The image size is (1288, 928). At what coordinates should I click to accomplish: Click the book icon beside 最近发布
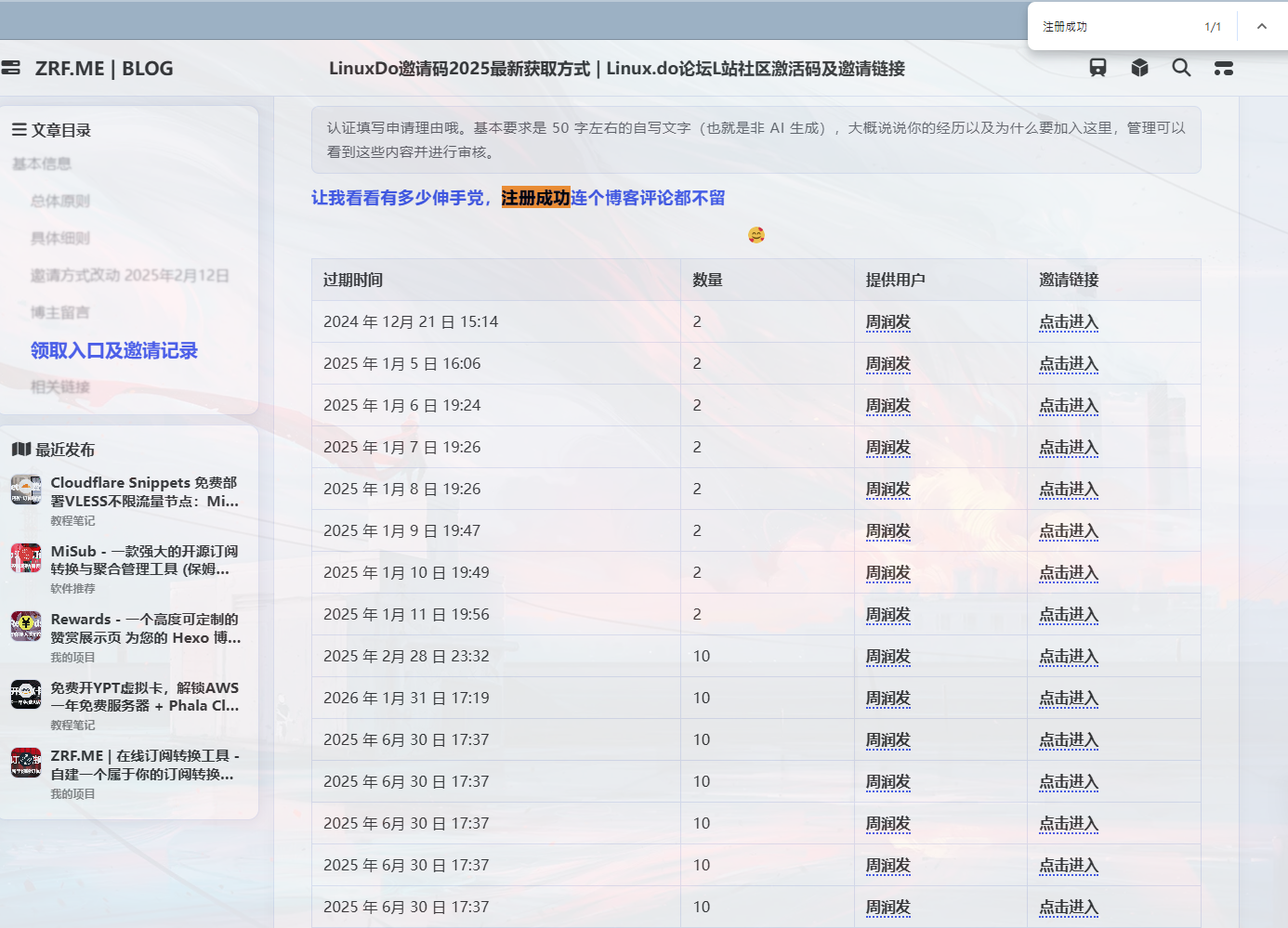pyautogui.click(x=20, y=450)
